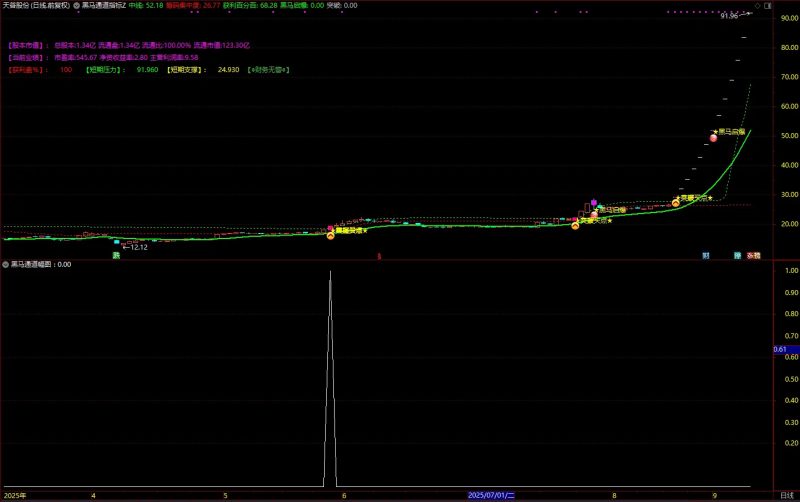Open the 日线 period selector at bottom right
The width and height of the screenshot is (800, 502).
point(786,495)
